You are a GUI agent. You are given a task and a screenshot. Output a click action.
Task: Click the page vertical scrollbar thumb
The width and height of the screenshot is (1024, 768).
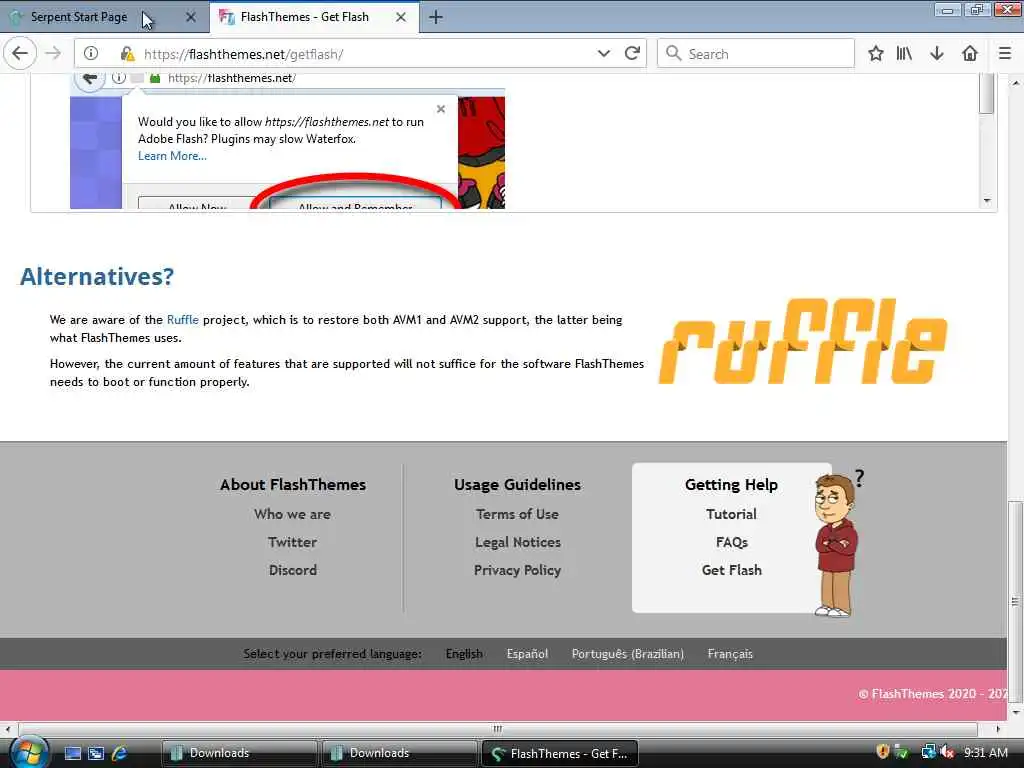click(1015, 601)
